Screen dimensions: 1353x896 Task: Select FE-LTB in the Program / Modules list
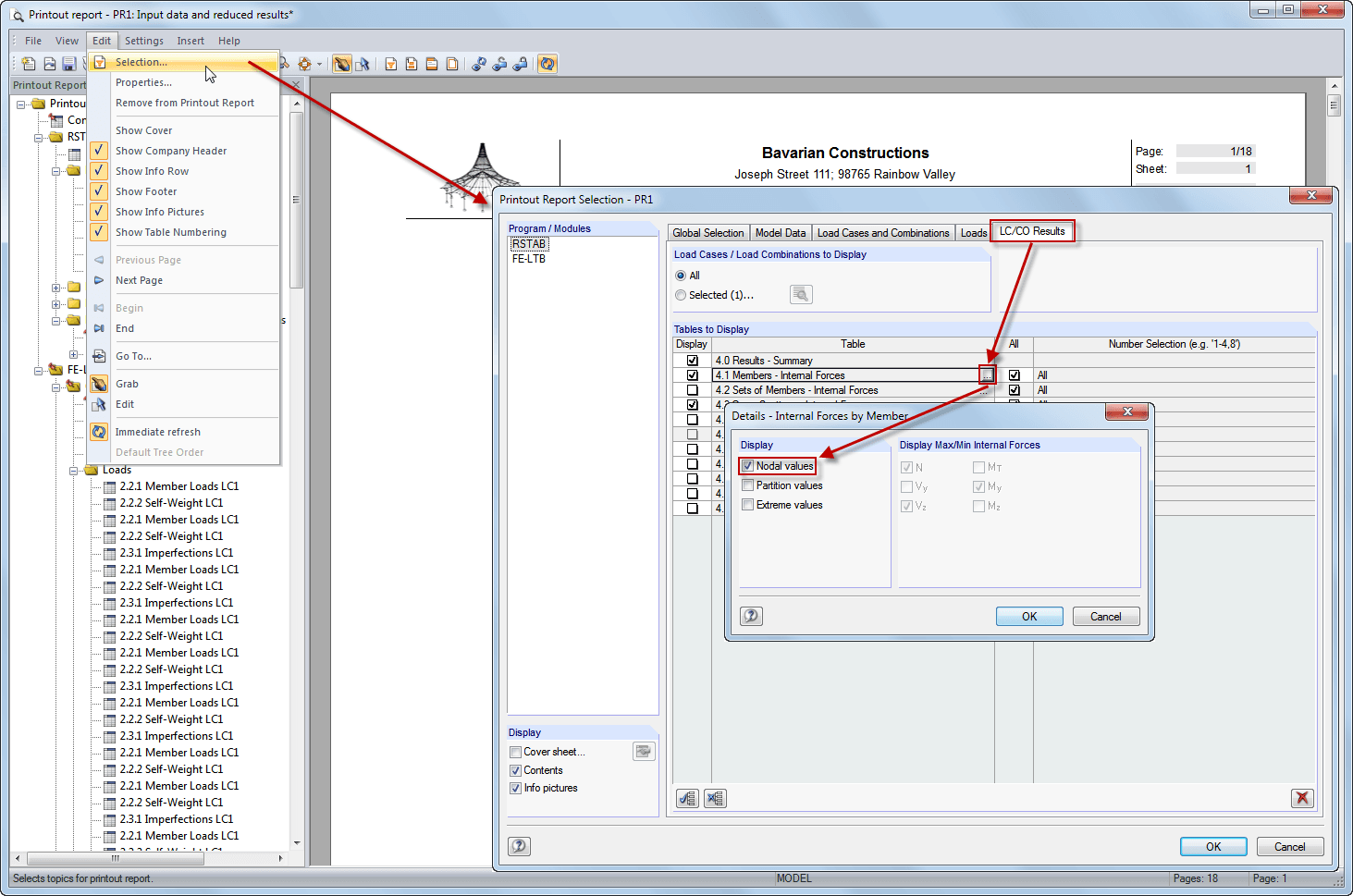[x=529, y=259]
